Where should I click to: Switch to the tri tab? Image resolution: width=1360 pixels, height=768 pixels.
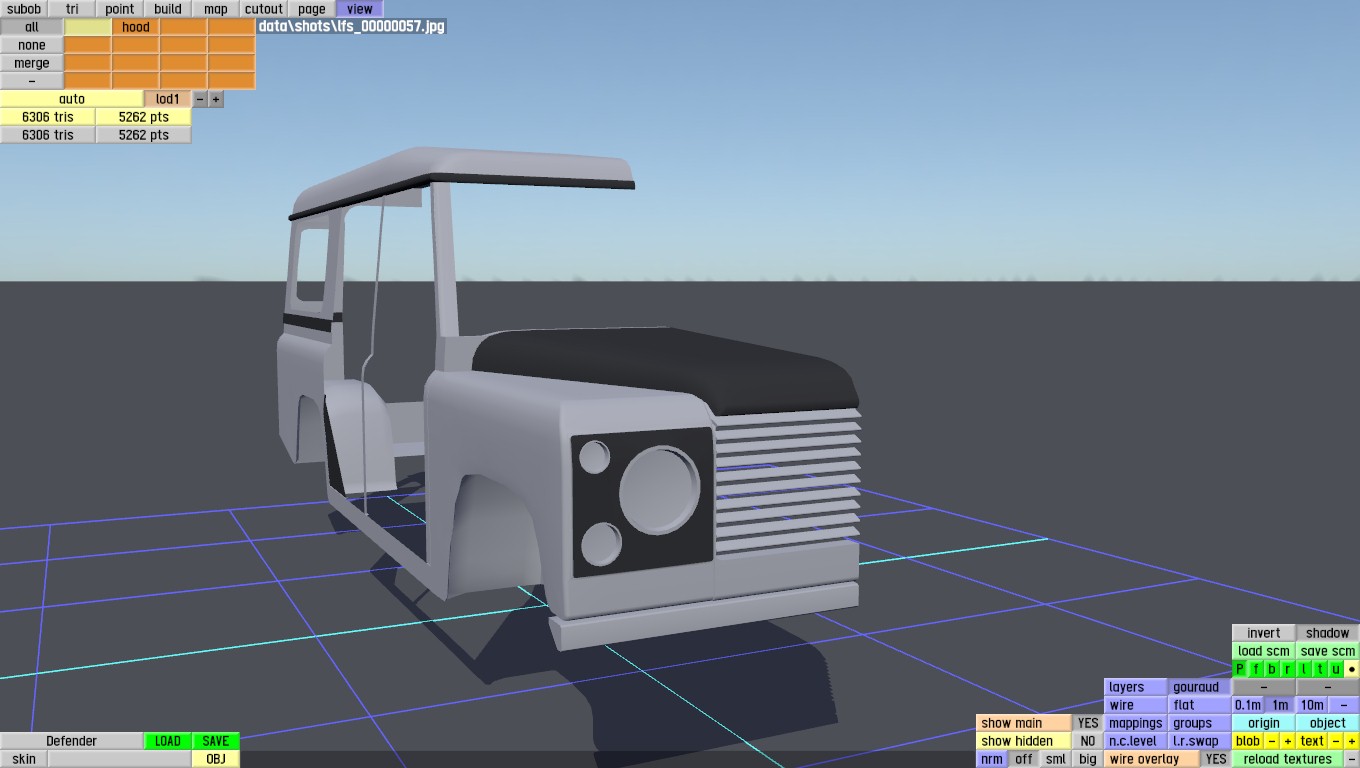(72, 9)
